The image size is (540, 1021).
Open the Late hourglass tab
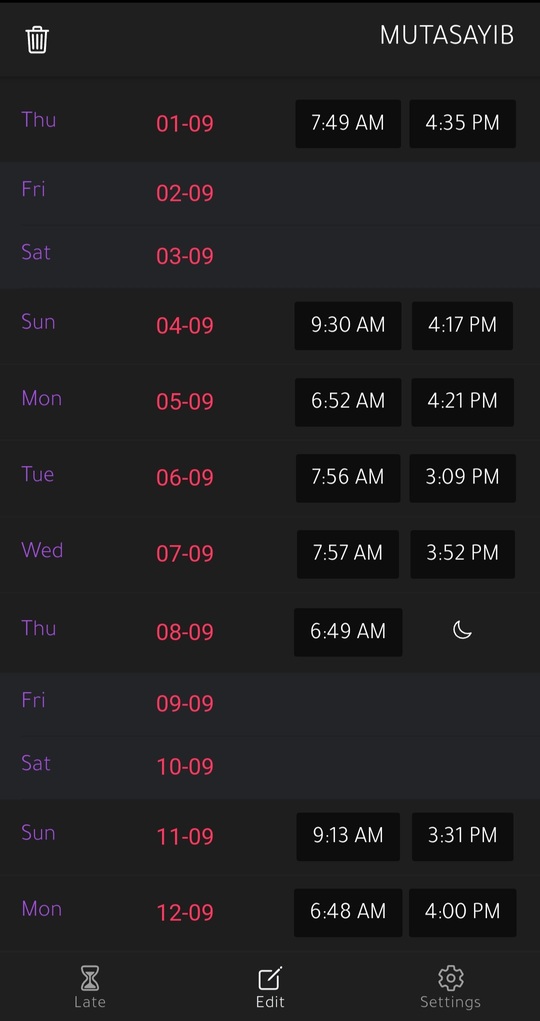click(90, 986)
